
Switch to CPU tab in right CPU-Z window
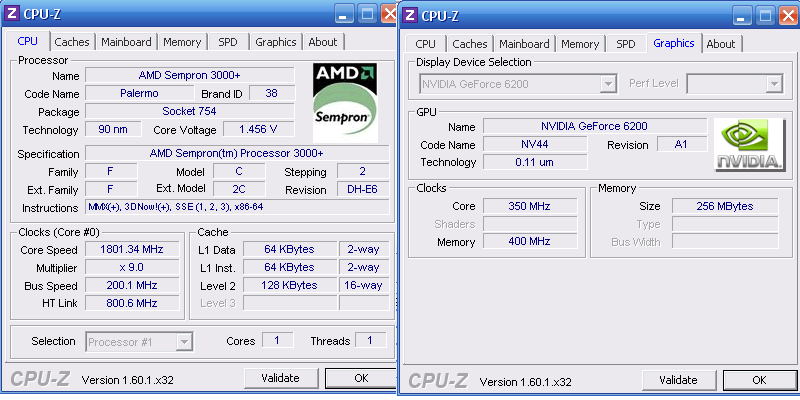(x=426, y=44)
